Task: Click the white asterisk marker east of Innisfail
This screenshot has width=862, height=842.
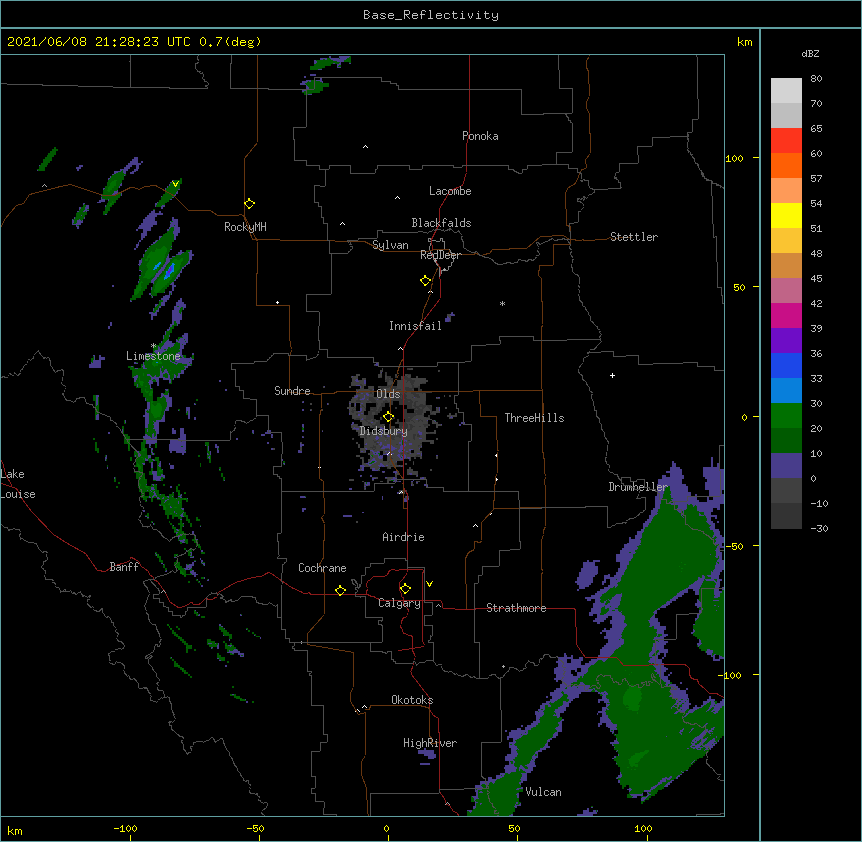Action: tap(502, 303)
